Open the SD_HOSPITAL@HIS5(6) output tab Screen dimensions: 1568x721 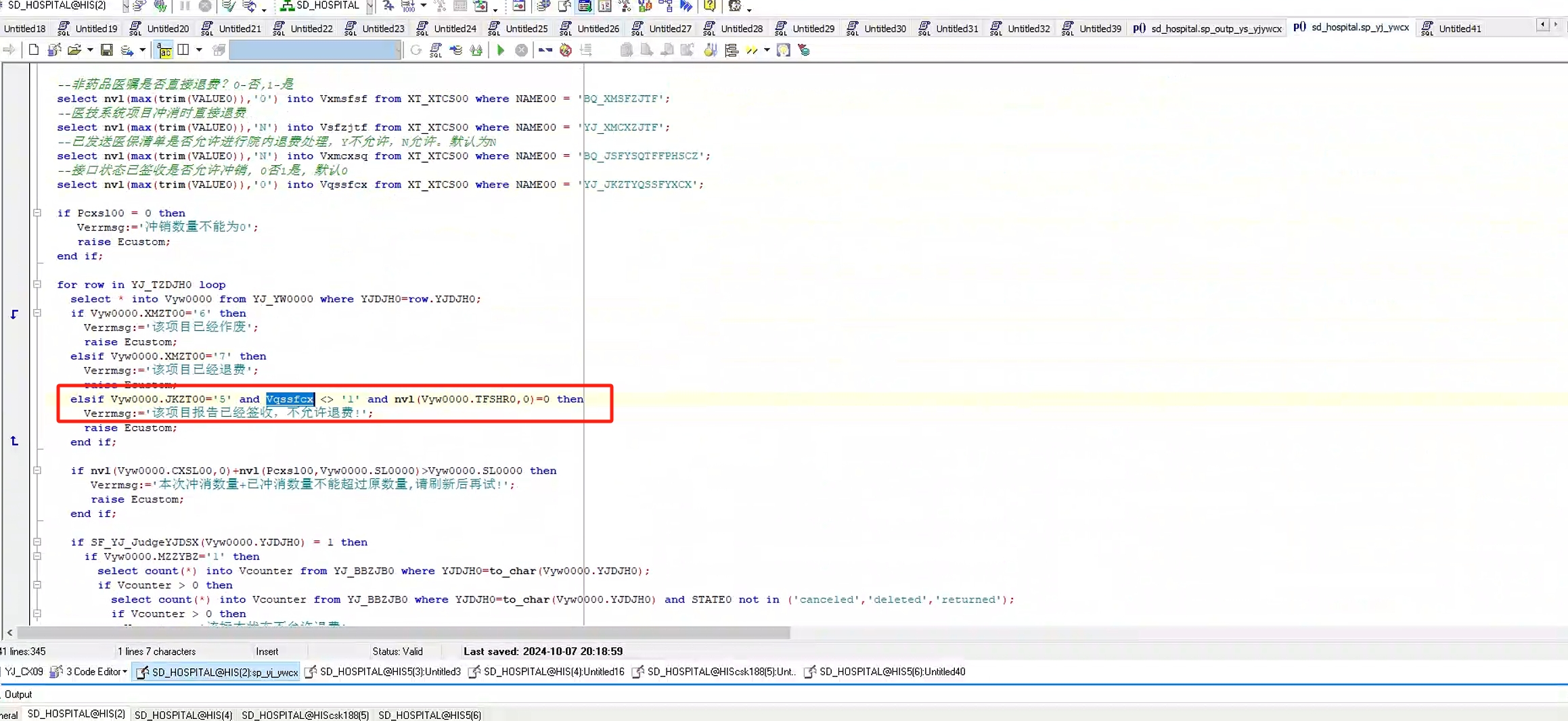coord(430,715)
